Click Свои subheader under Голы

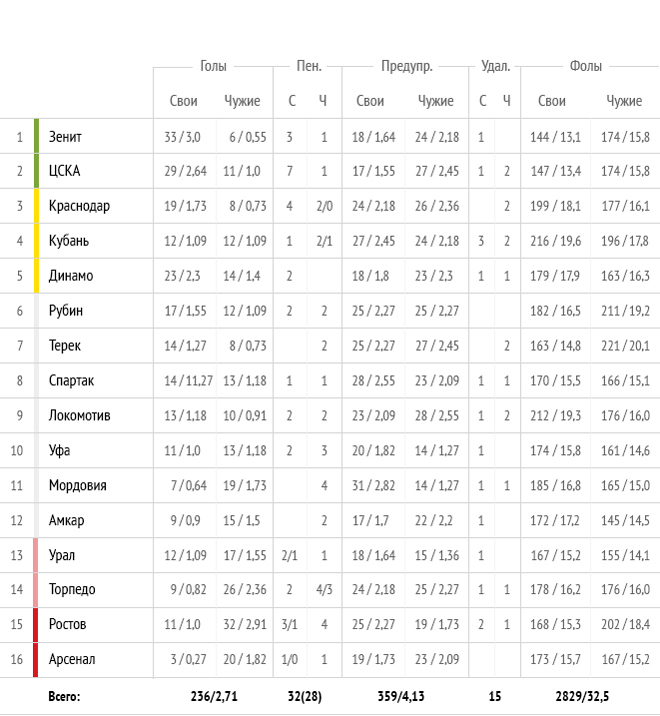(x=183, y=101)
